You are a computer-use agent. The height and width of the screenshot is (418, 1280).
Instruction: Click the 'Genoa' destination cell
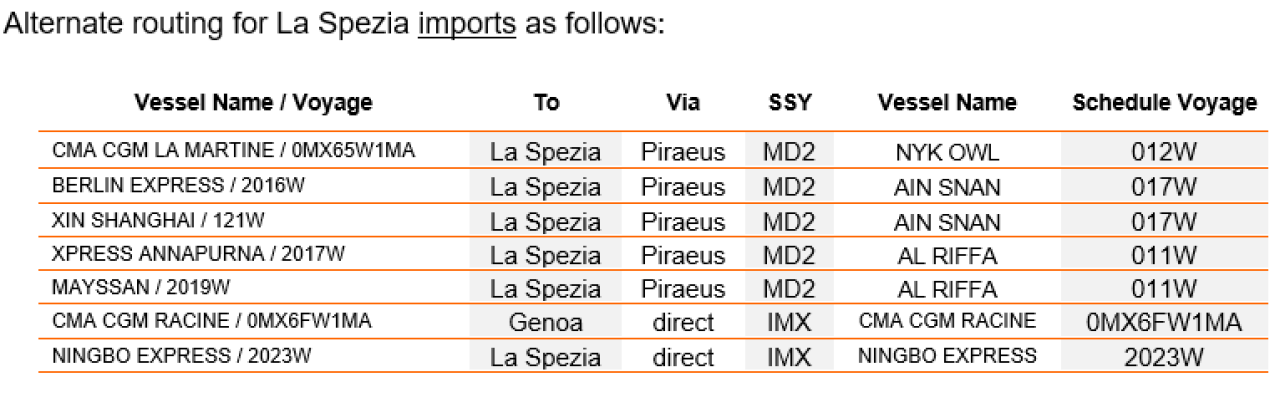[546, 323]
